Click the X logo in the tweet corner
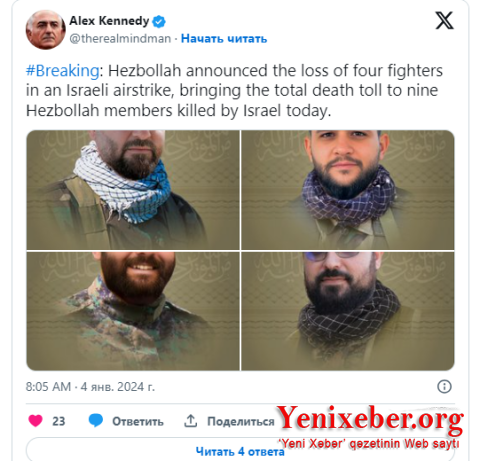This screenshot has width=480, height=461. pos(444,20)
